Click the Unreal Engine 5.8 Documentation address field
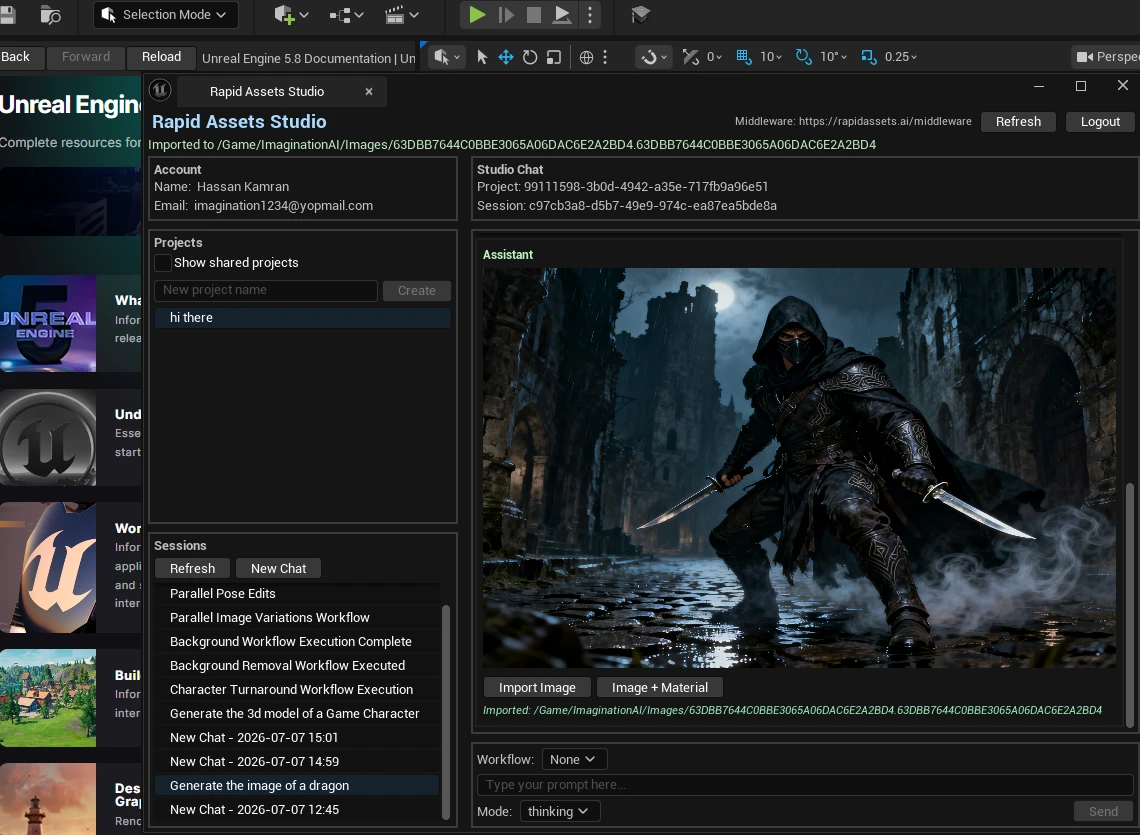The height and width of the screenshot is (835, 1140). tap(308, 58)
